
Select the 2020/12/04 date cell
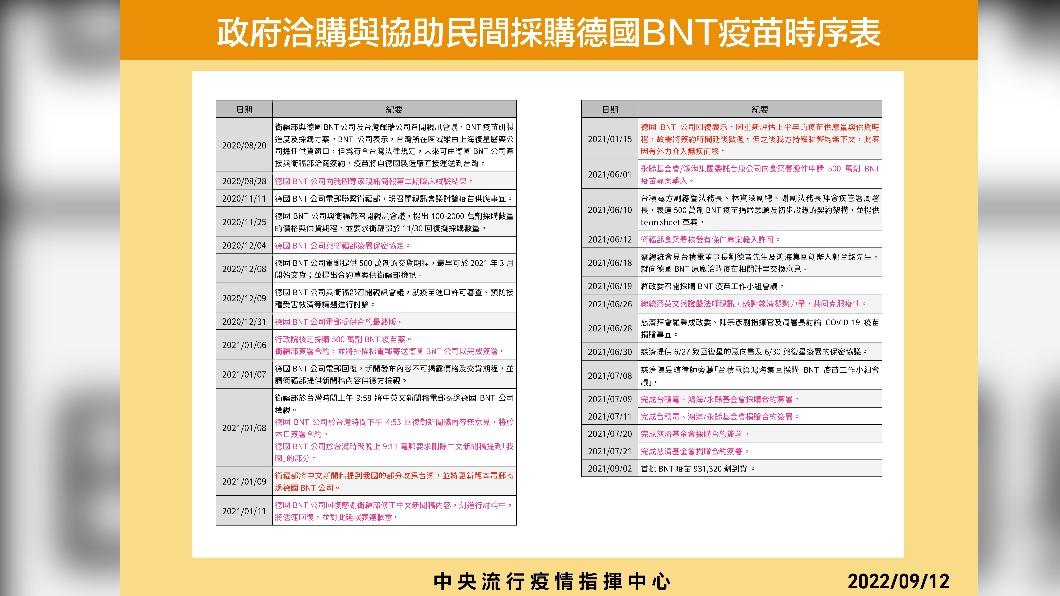pyautogui.click(x=244, y=245)
